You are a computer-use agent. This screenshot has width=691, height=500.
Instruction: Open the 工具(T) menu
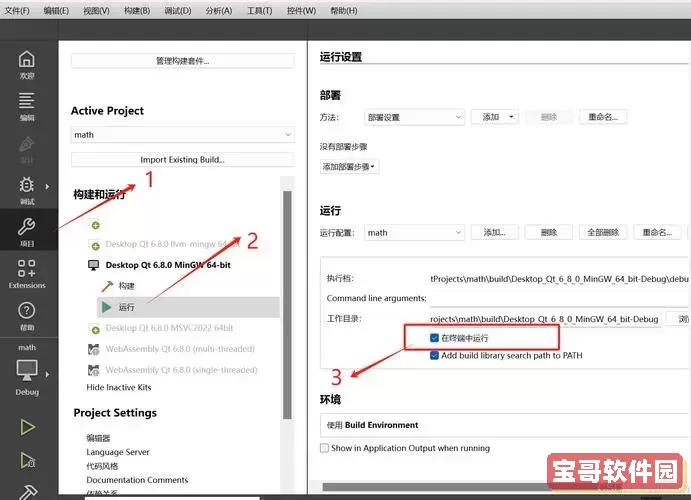point(260,11)
